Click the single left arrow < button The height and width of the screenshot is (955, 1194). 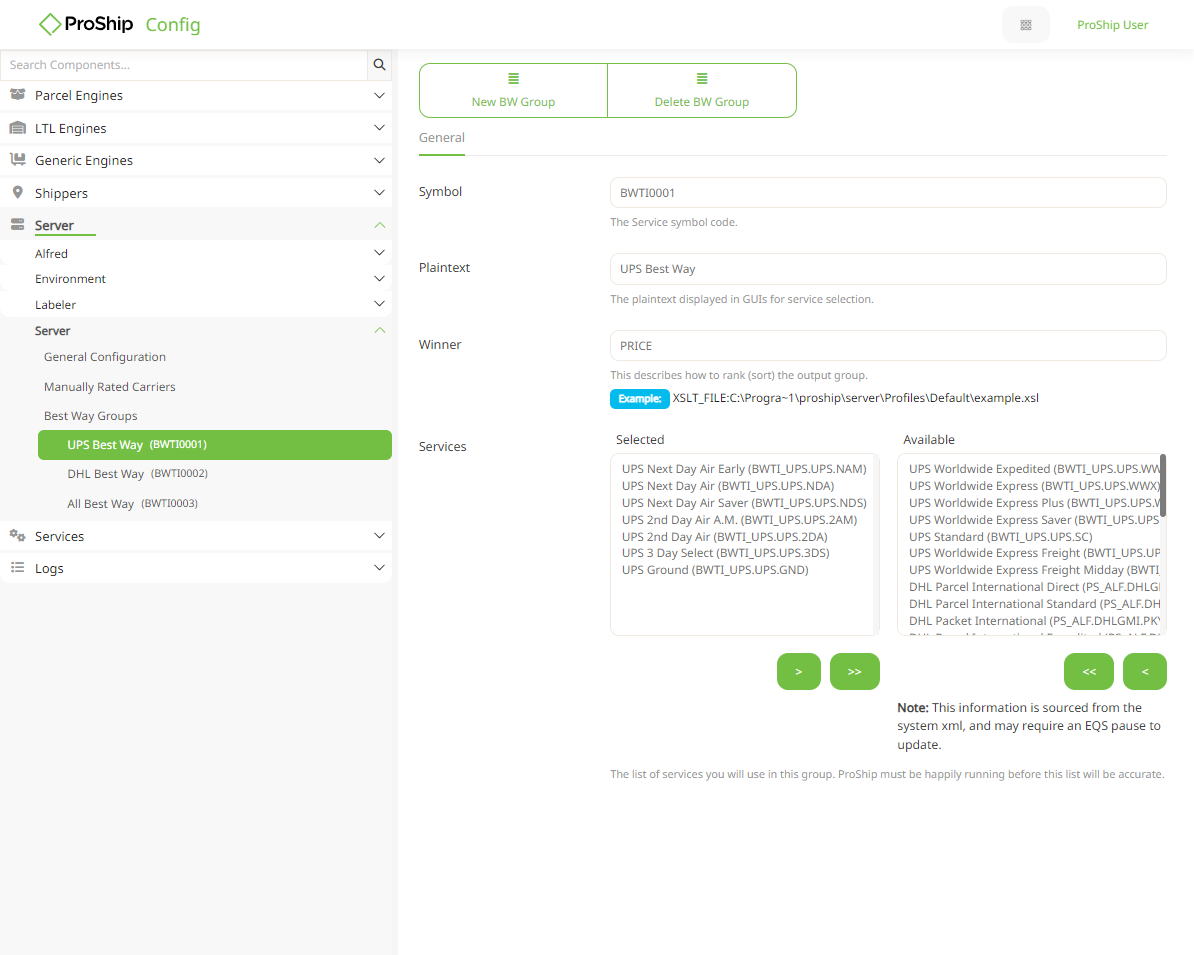1145,672
